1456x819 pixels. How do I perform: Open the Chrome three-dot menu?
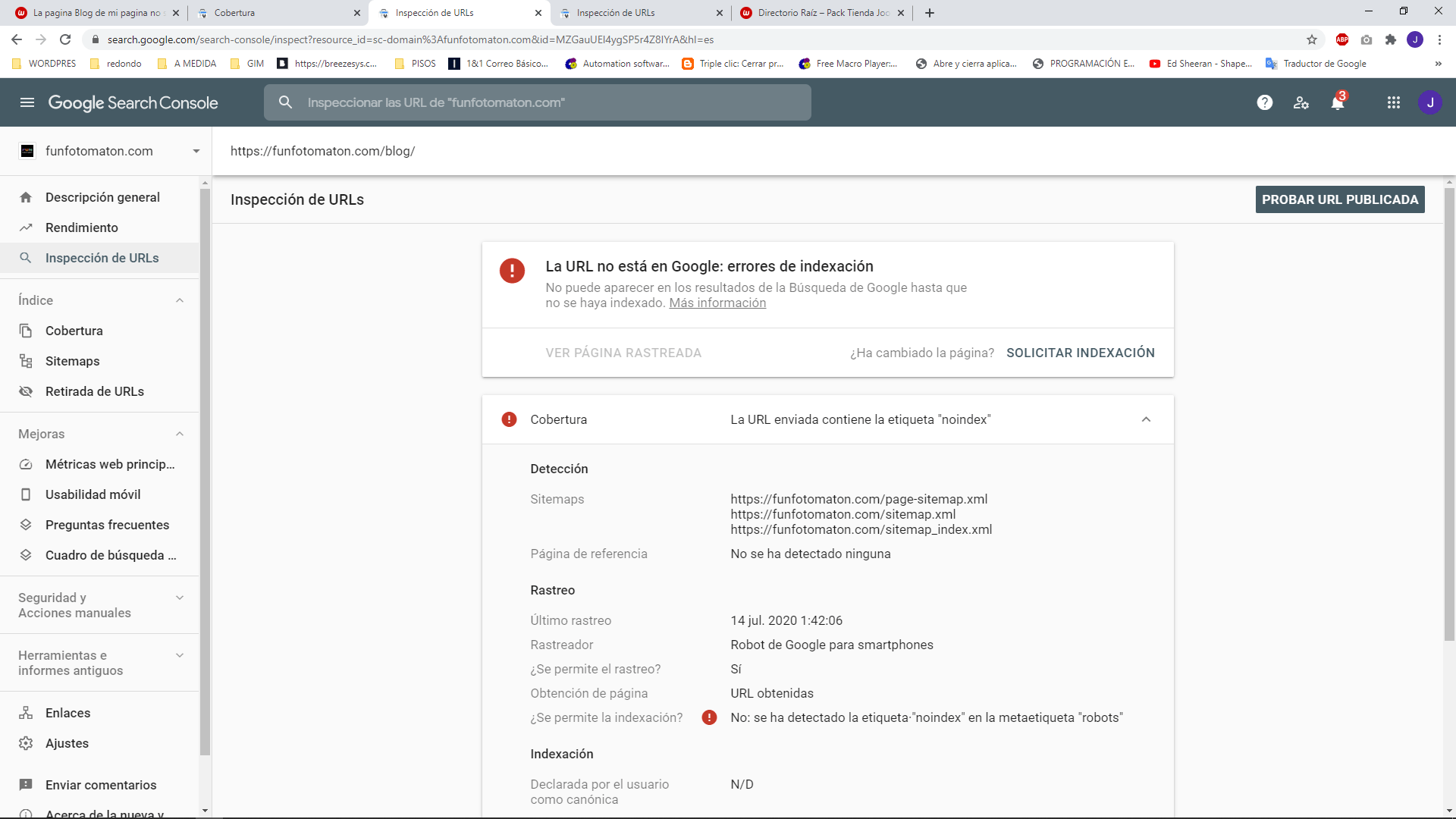[1439, 39]
